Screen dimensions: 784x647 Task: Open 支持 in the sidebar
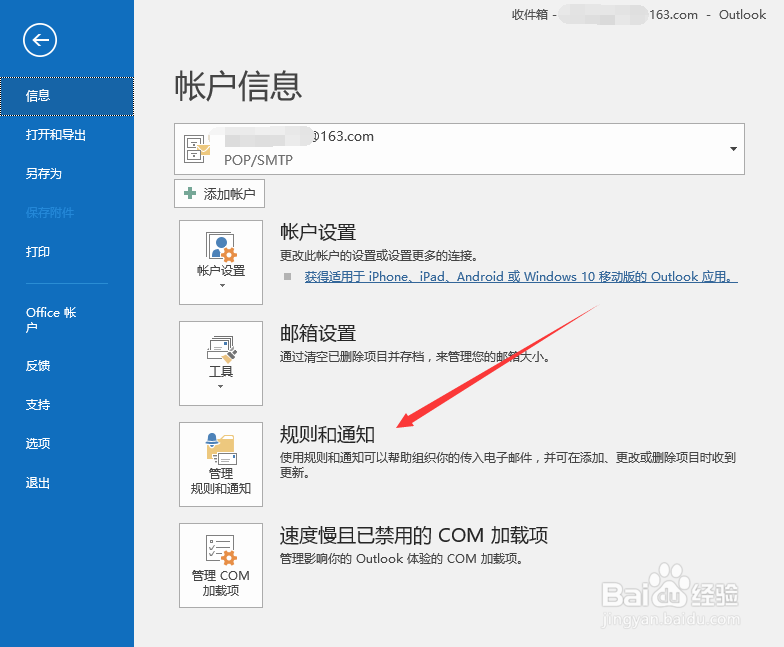(67, 405)
